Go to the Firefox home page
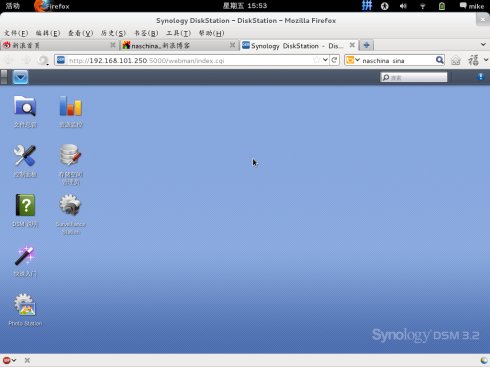This screenshot has width=490, height=367. tap(456, 60)
